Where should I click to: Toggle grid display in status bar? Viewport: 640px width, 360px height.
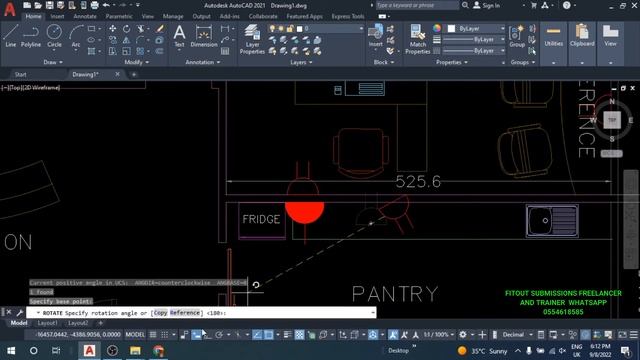click(153, 335)
